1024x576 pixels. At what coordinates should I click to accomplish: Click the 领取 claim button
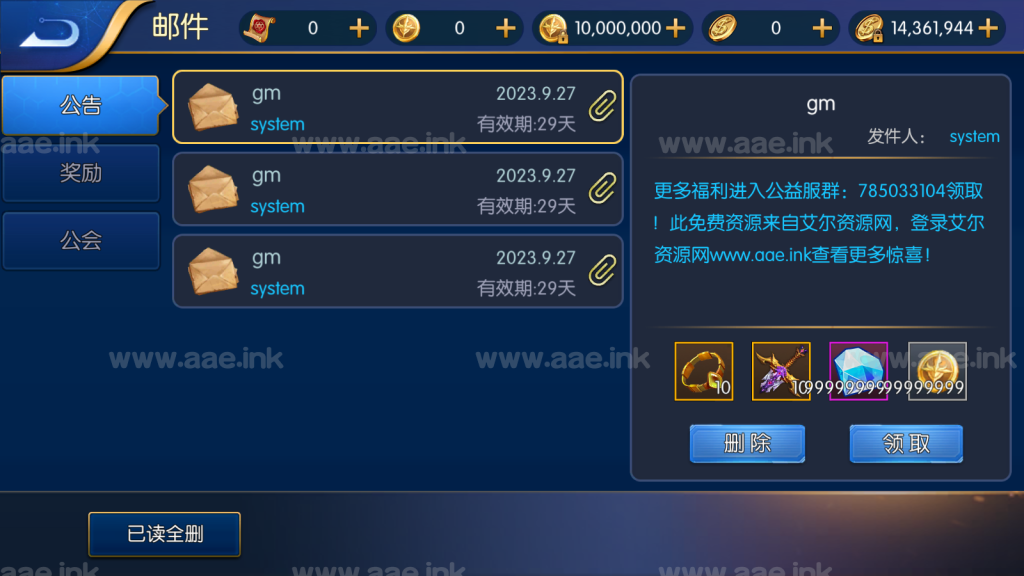906,443
